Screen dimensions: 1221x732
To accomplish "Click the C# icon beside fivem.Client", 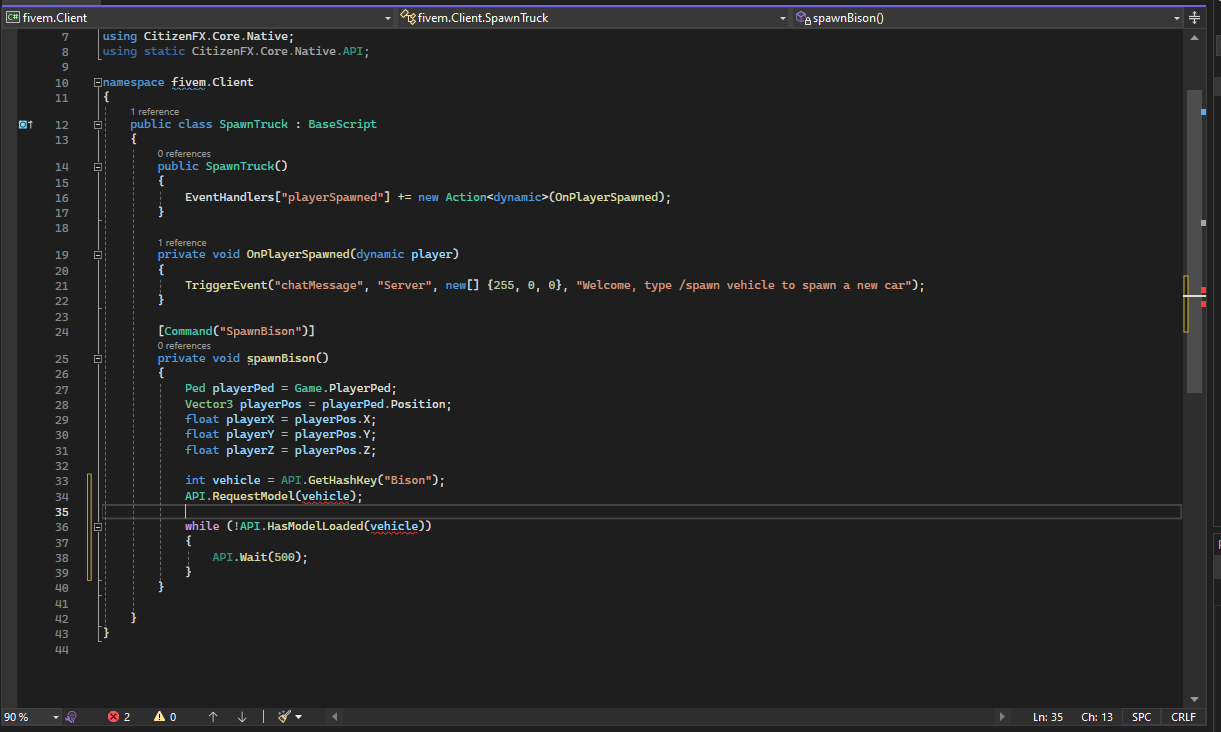I will 13,16.
